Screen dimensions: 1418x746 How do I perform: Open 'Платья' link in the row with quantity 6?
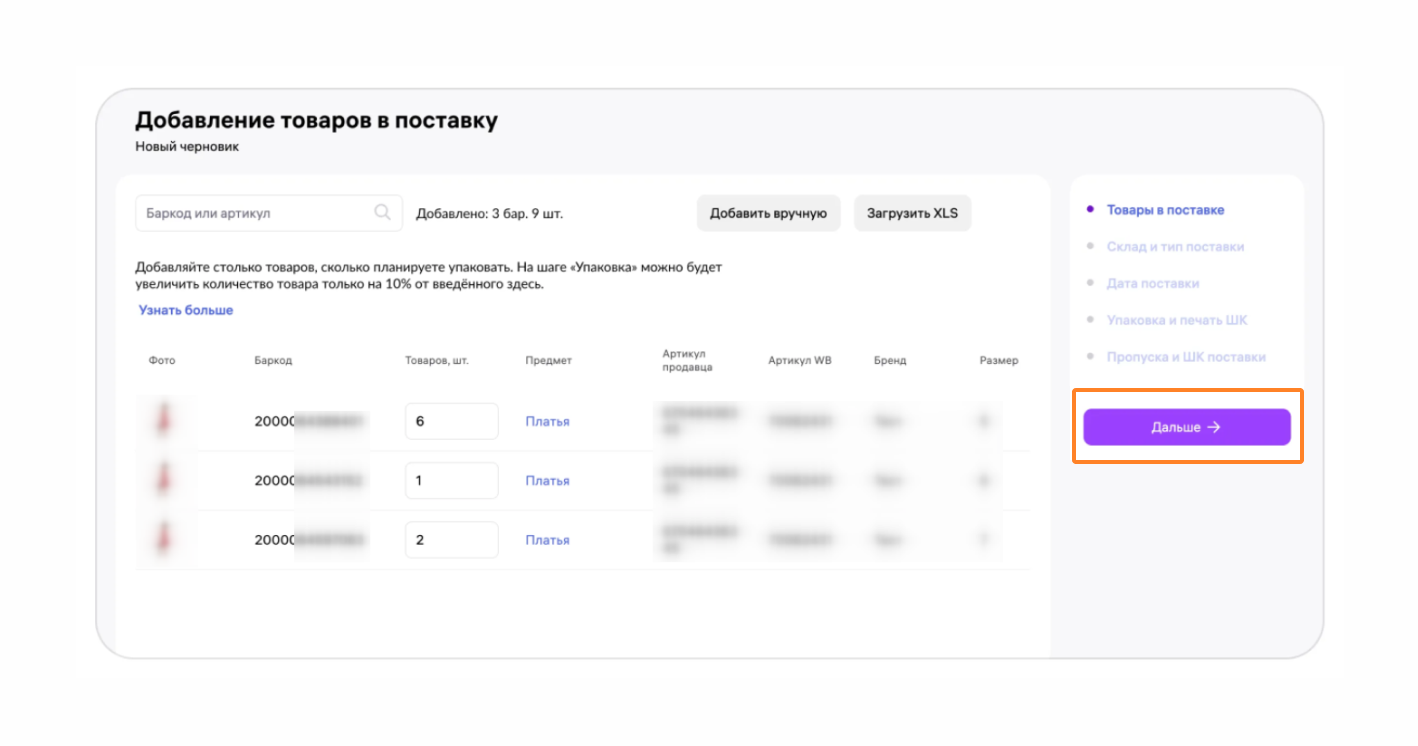click(547, 421)
